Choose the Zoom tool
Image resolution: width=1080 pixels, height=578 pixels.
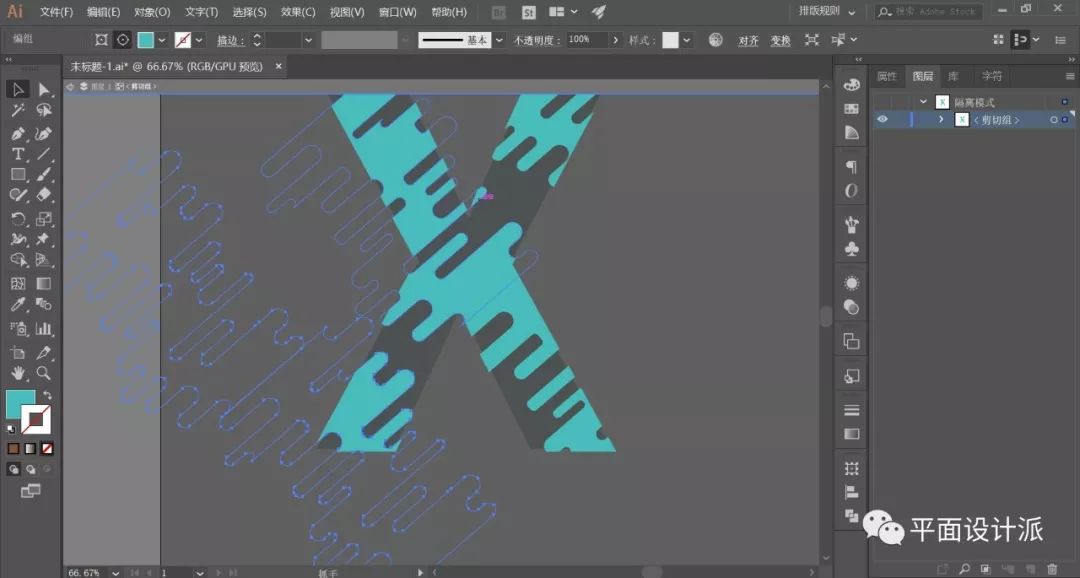44,373
